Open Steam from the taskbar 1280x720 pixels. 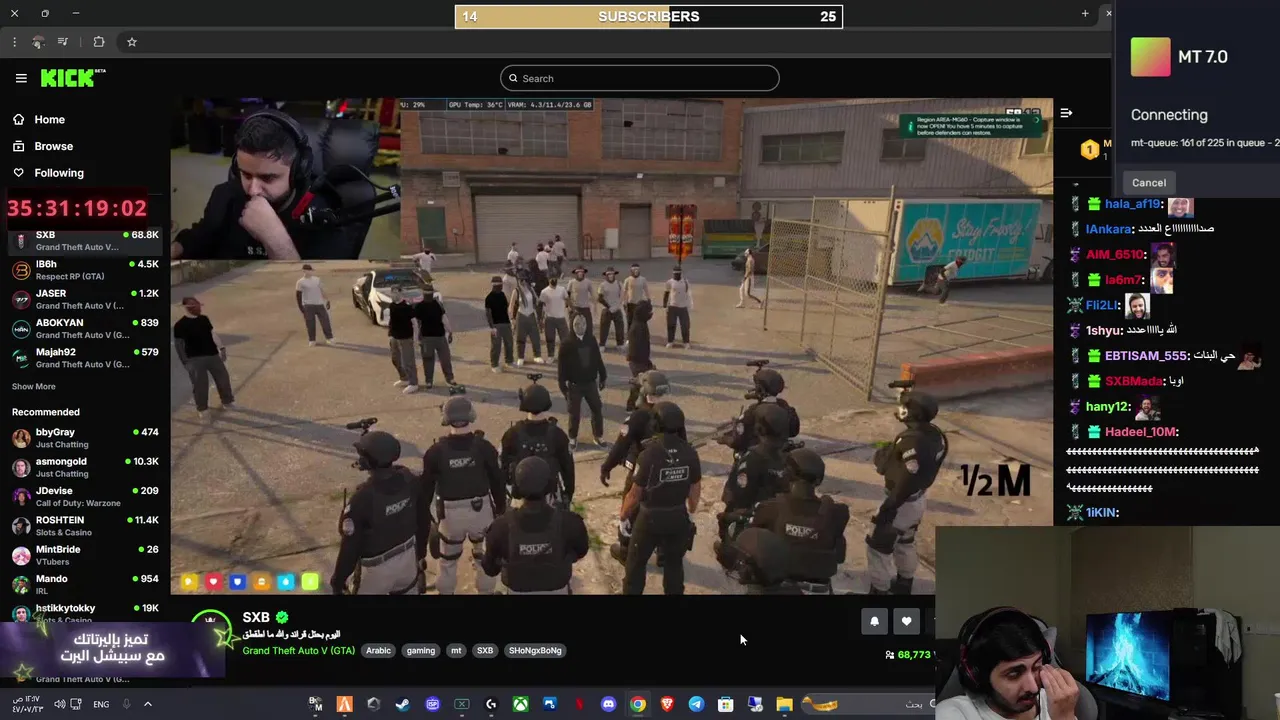click(x=403, y=704)
